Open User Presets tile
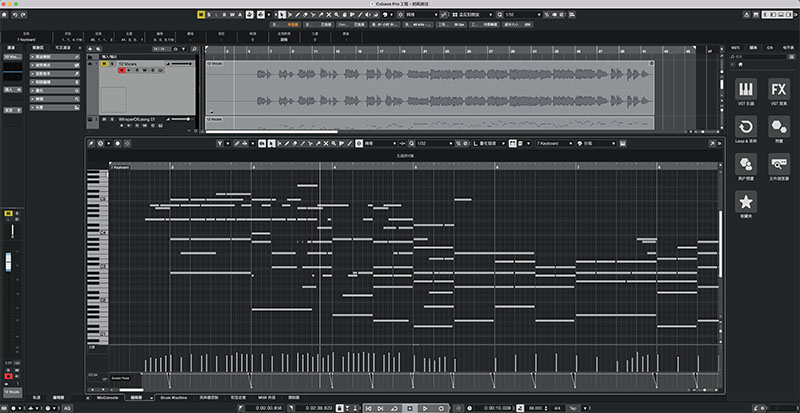This screenshot has width=800, height=413. [x=746, y=164]
